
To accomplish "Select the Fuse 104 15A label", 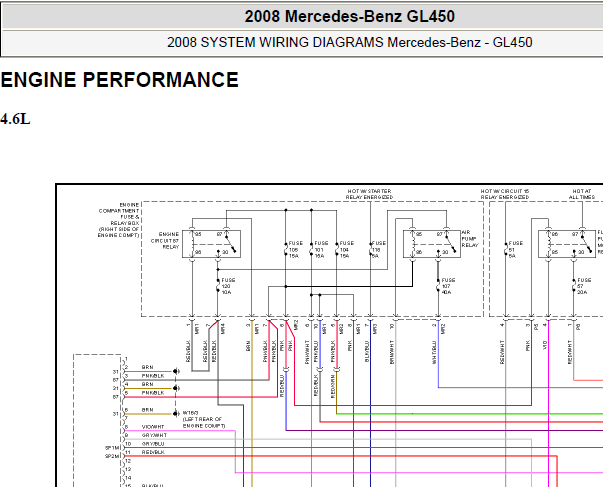I will coord(347,250).
